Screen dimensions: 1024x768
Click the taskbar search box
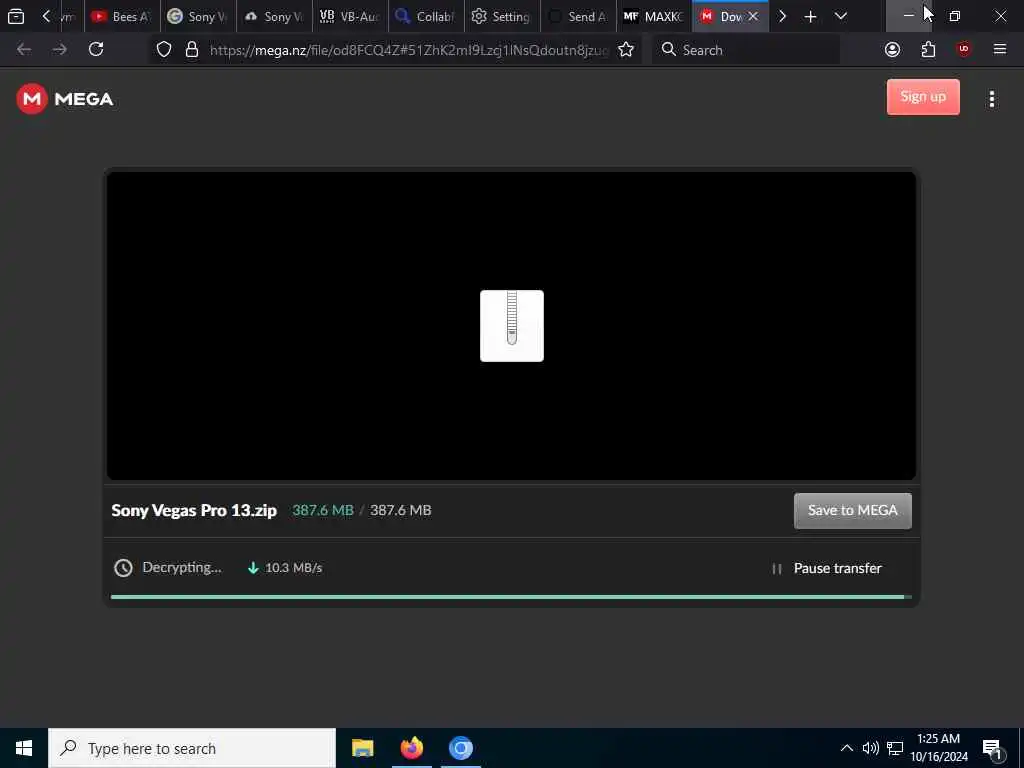[192, 748]
